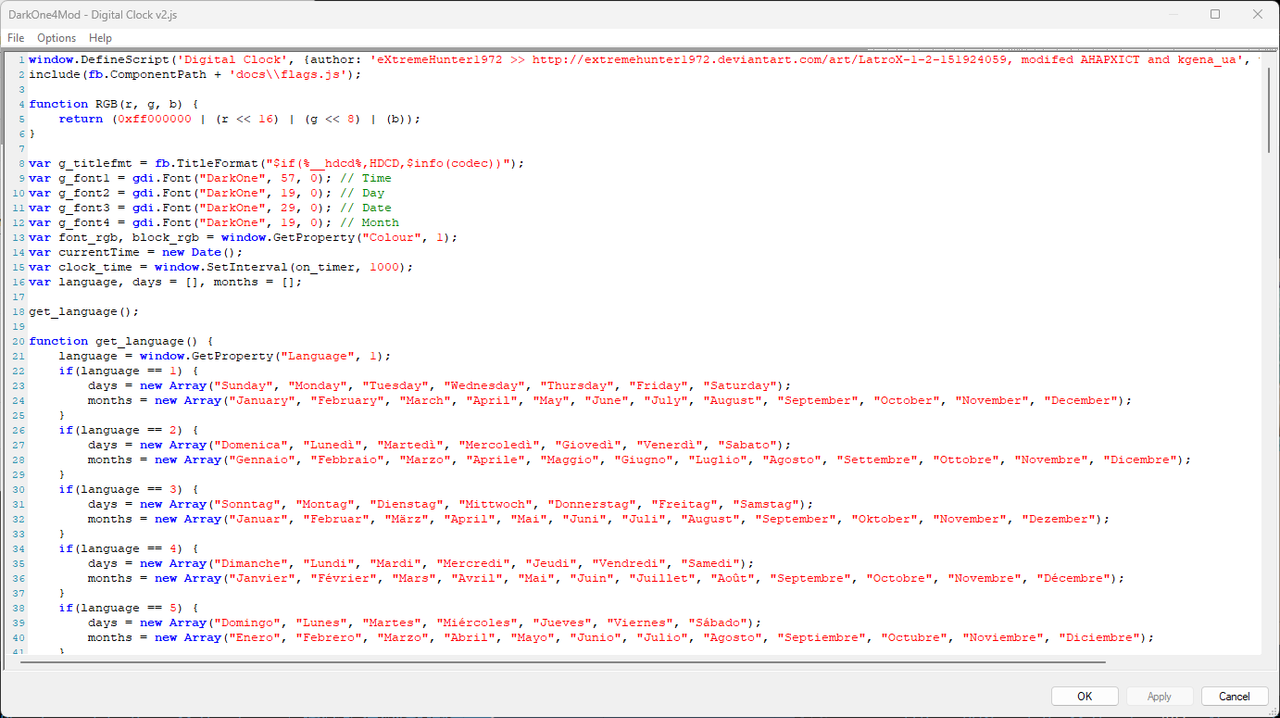The width and height of the screenshot is (1280, 718).
Task: Click the "December" string in English months
Action: coord(1083,400)
